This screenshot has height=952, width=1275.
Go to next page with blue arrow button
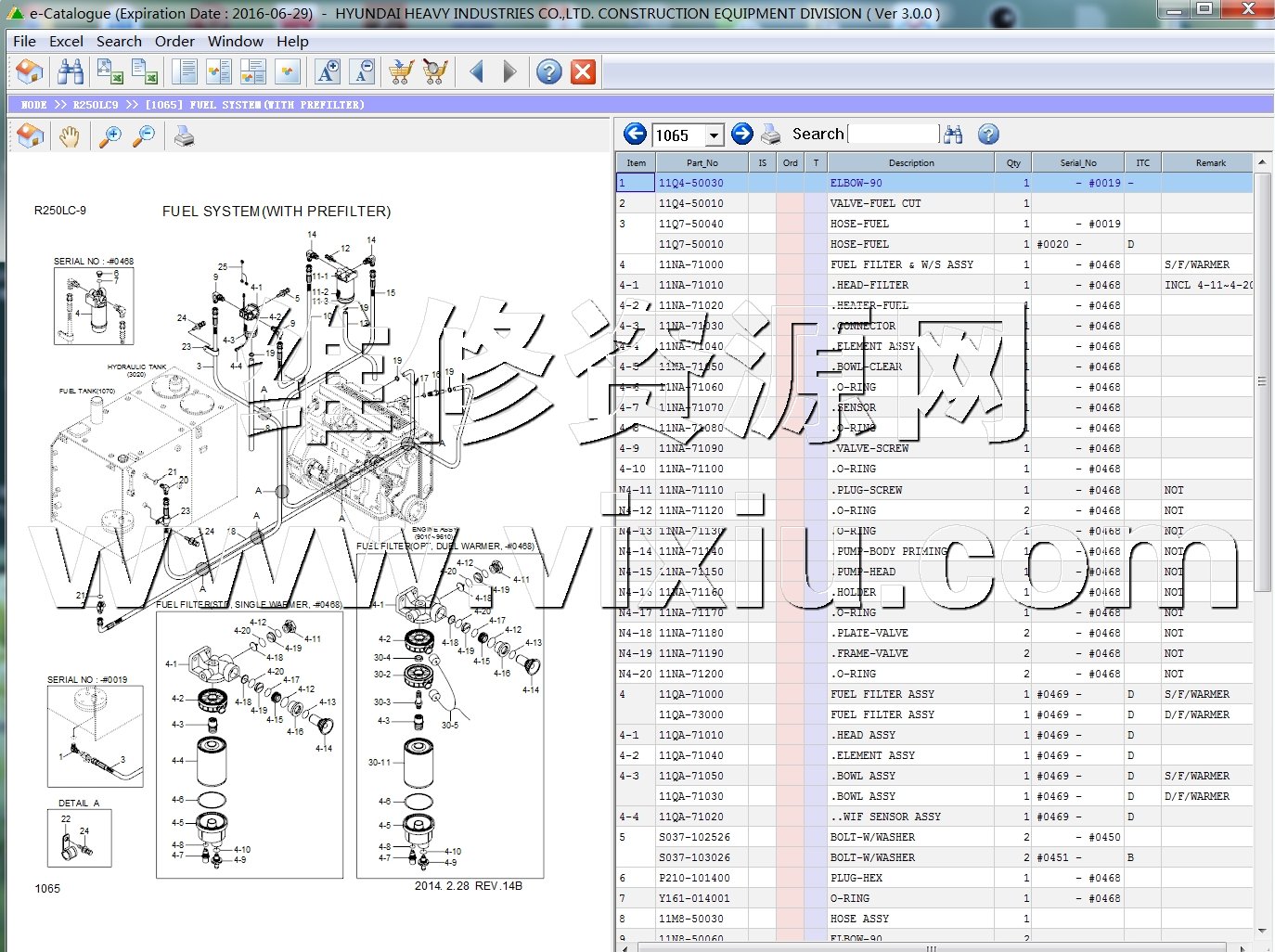click(x=742, y=135)
